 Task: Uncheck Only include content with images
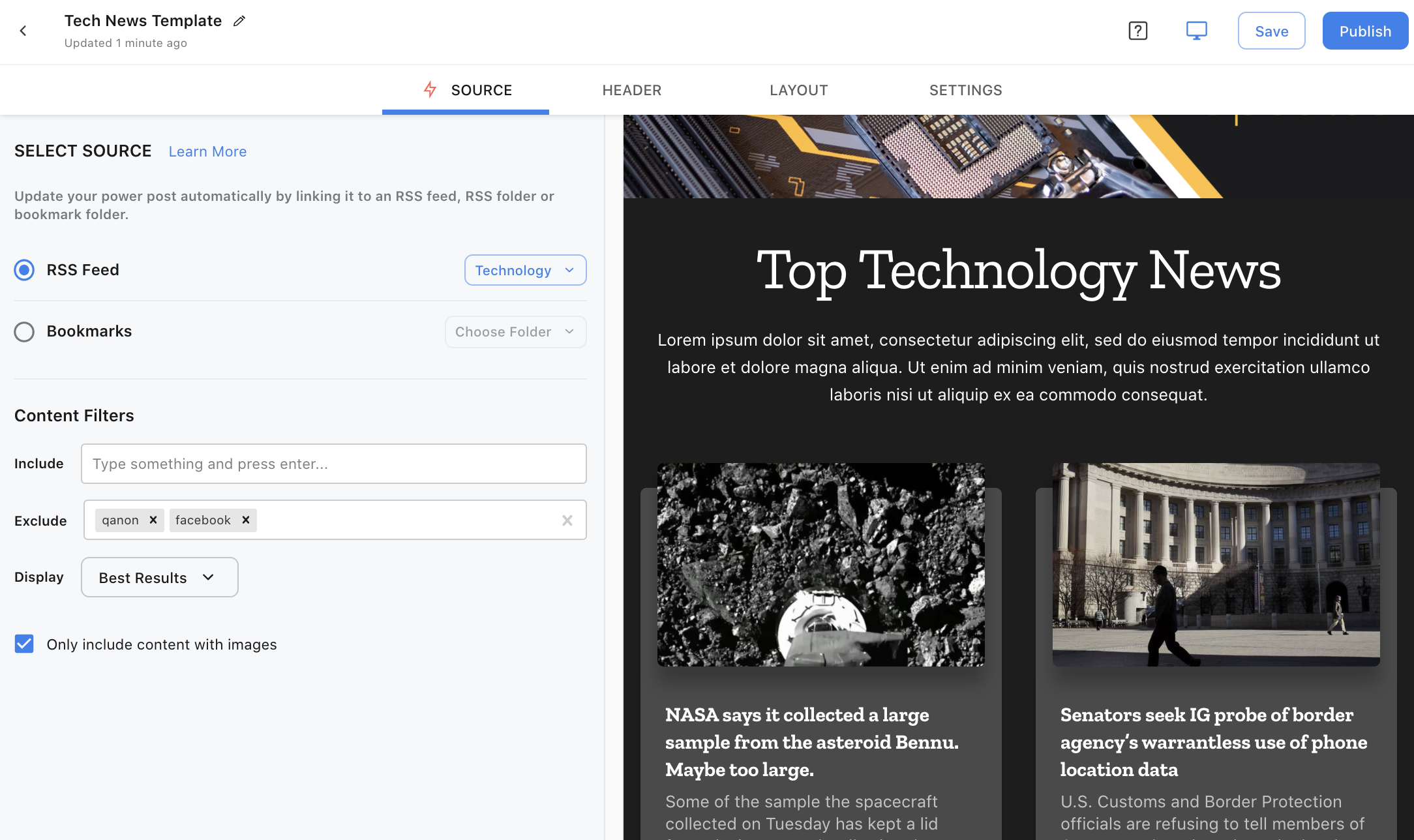24,644
